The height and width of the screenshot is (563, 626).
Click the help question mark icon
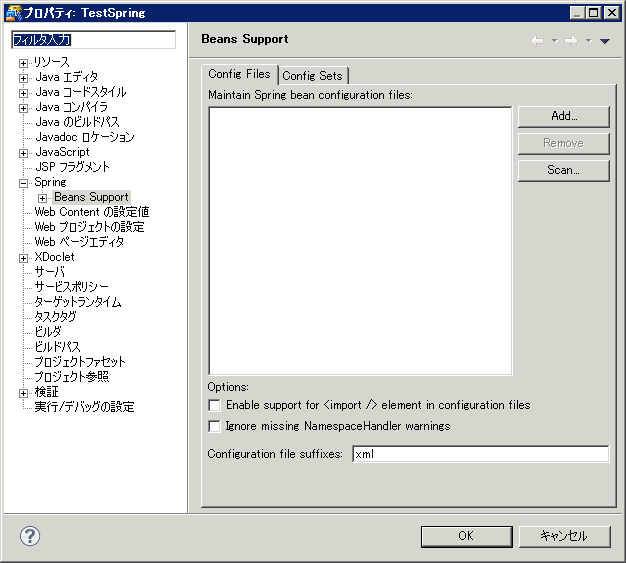[30, 536]
